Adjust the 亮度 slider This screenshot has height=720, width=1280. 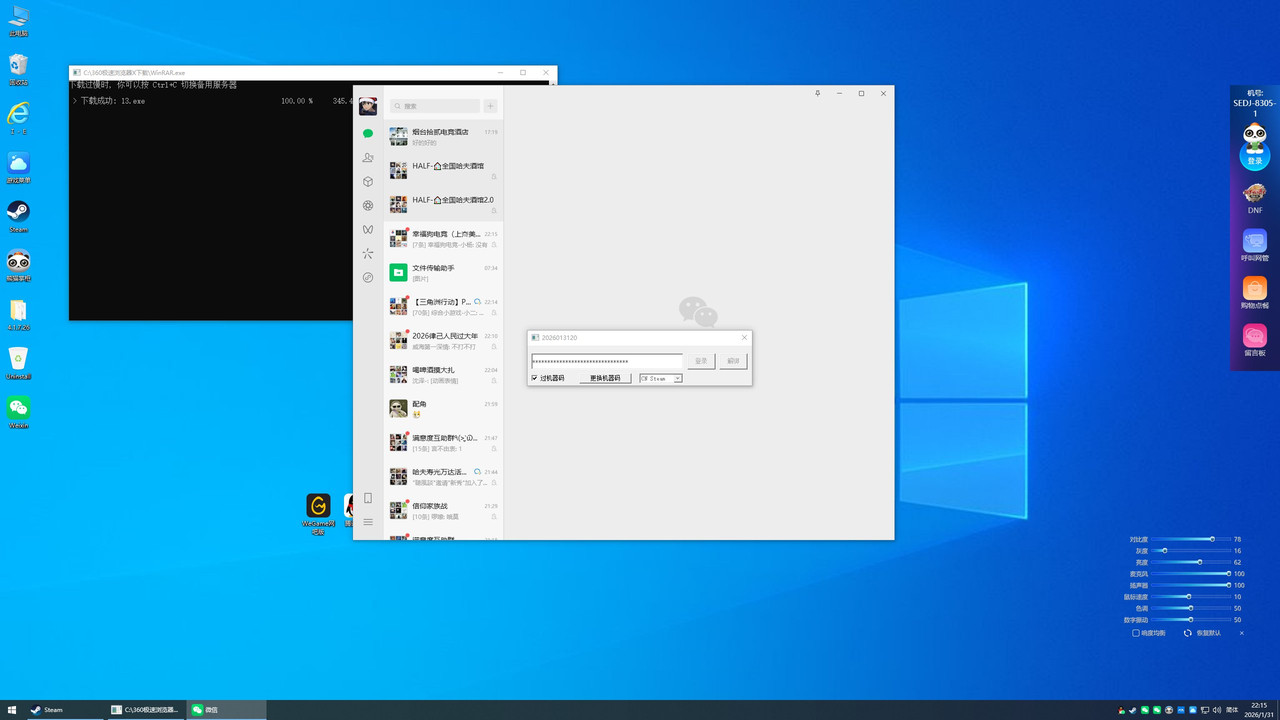tap(1191, 562)
